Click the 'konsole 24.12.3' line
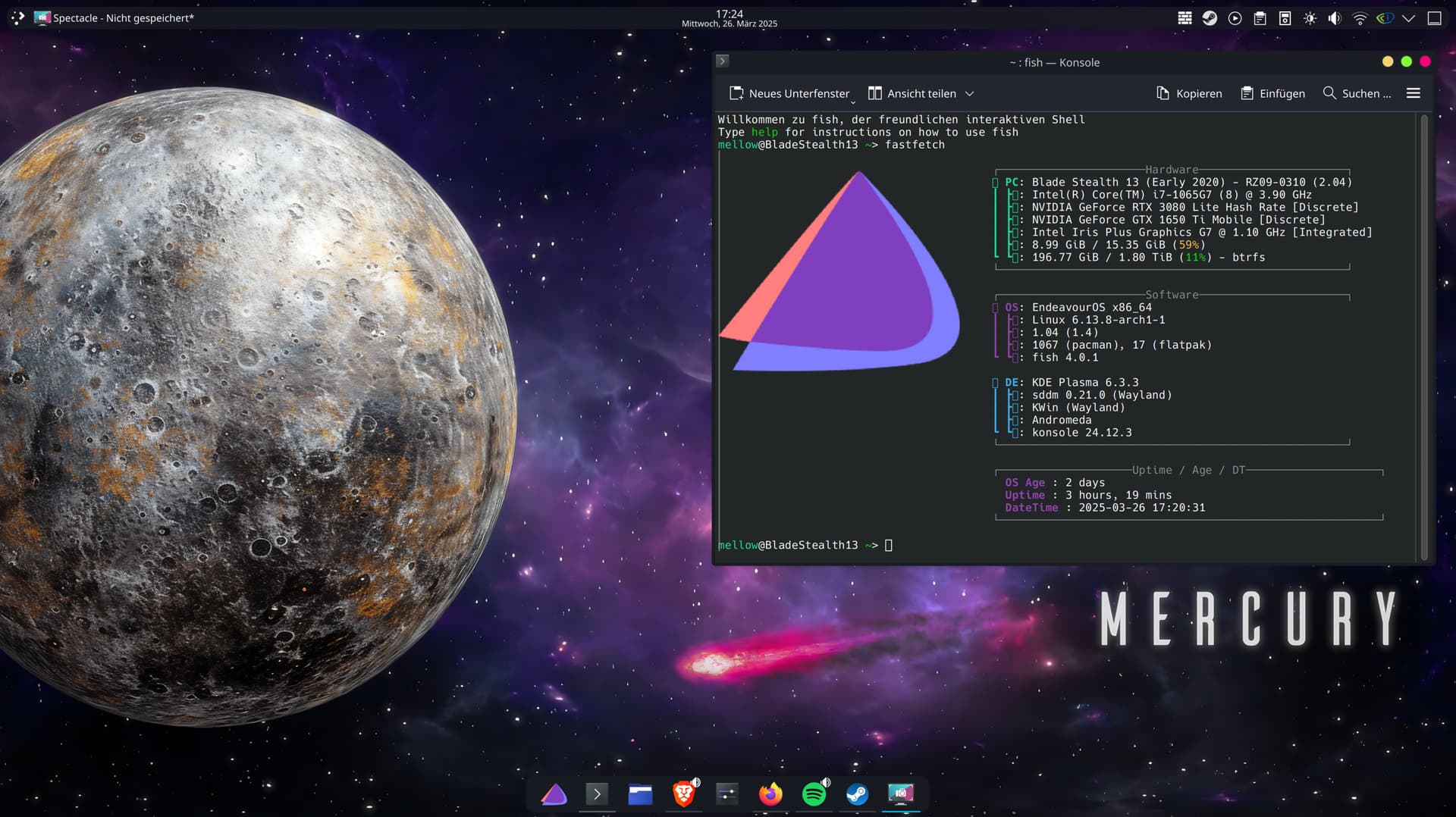 (1081, 432)
